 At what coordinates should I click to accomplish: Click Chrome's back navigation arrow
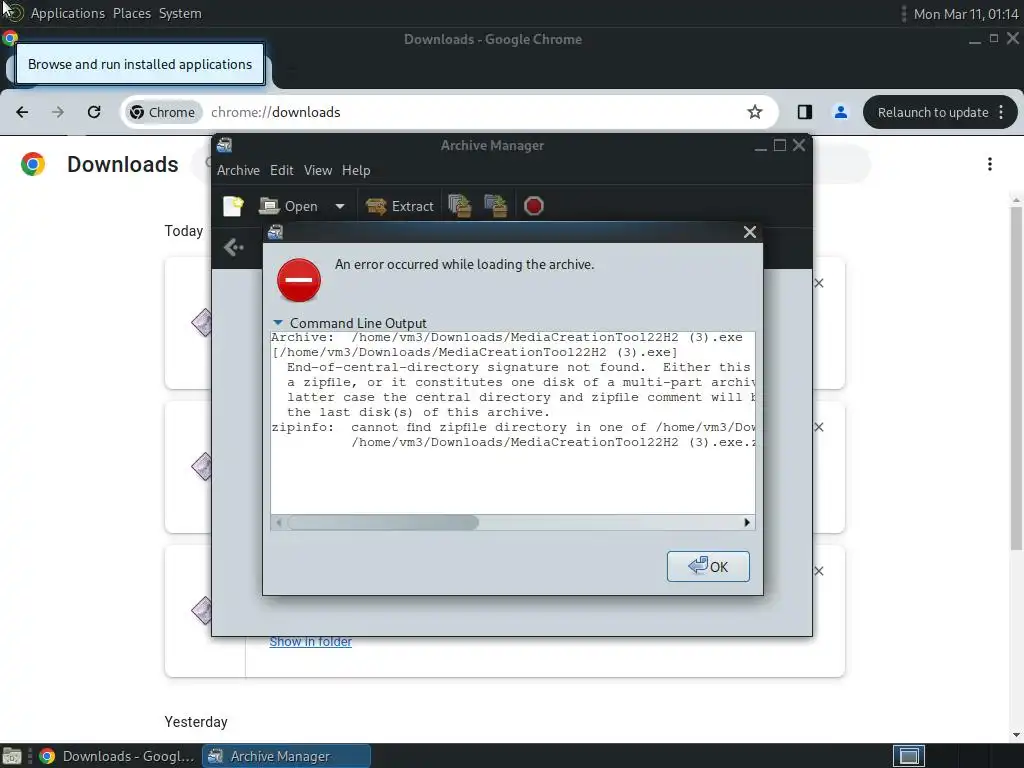tap(22, 112)
